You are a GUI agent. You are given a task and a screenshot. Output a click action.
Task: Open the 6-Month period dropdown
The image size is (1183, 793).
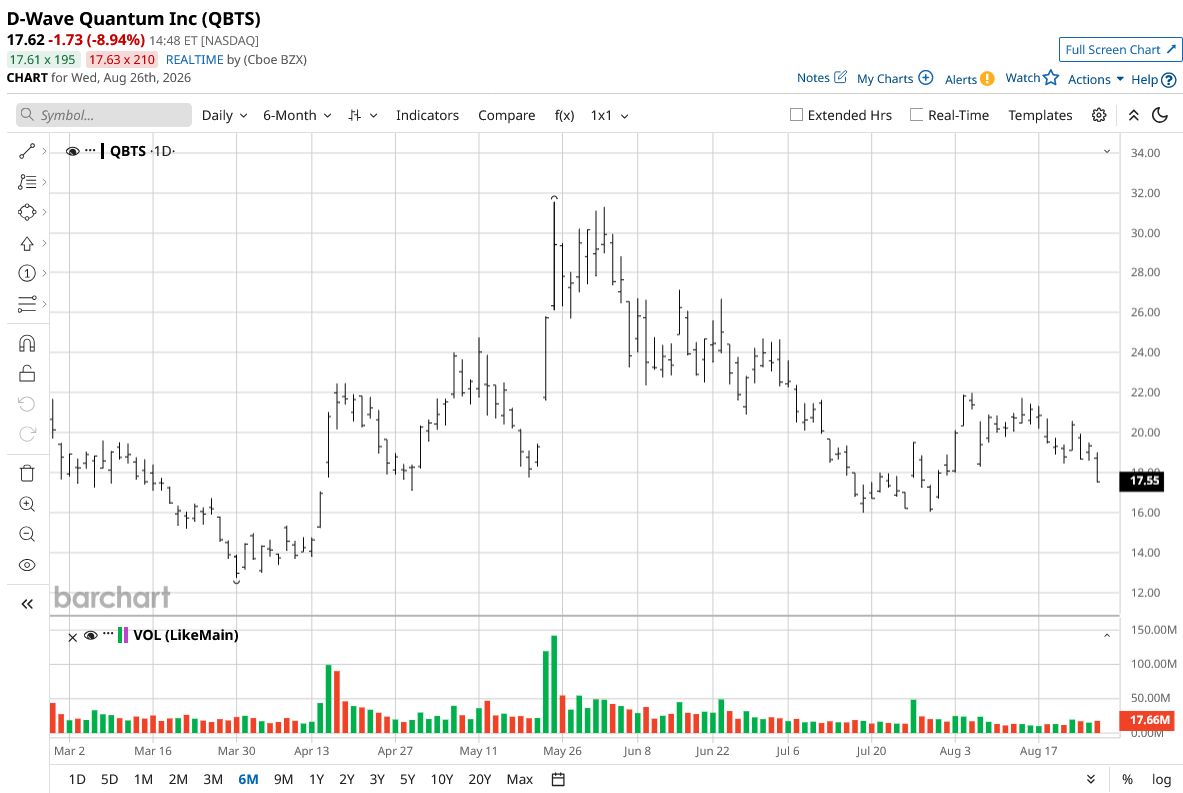pos(297,115)
